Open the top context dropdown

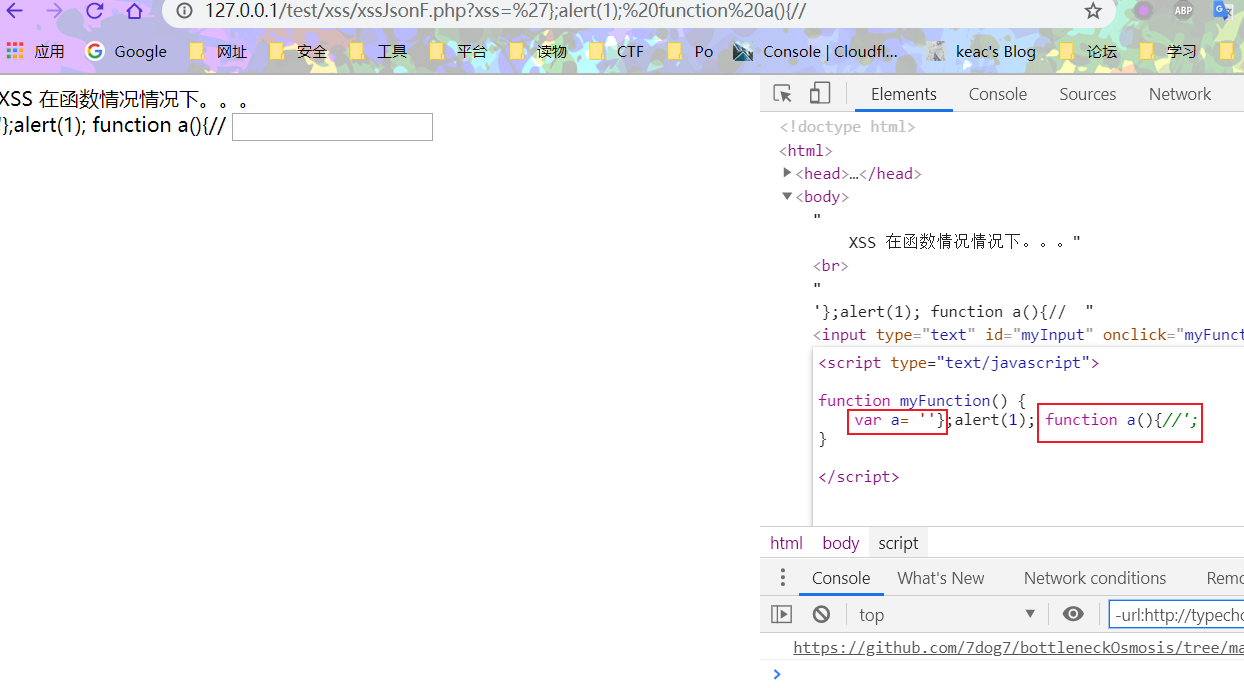click(x=947, y=614)
